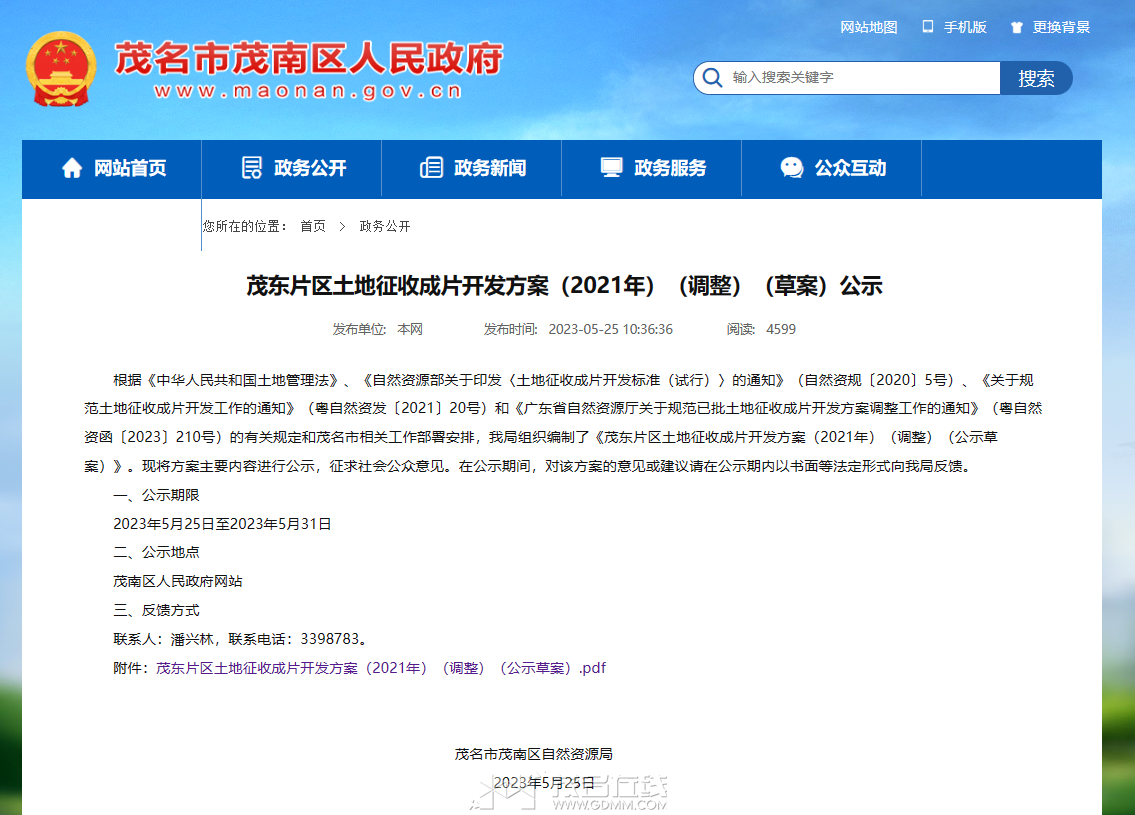Go to 公众互动 section
The width and height of the screenshot is (1135, 815).
[x=832, y=168]
